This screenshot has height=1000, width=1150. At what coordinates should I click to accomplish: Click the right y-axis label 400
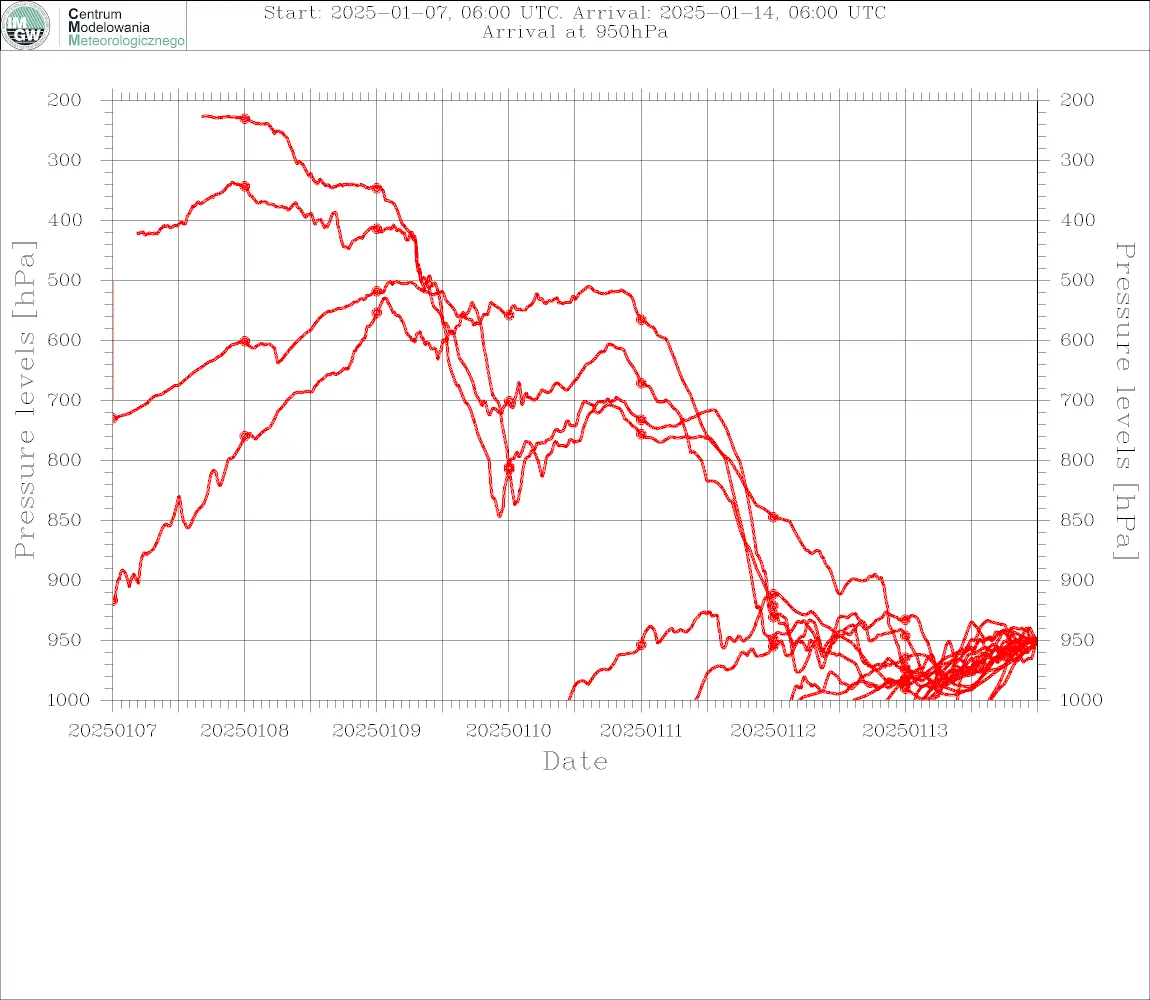point(1077,220)
